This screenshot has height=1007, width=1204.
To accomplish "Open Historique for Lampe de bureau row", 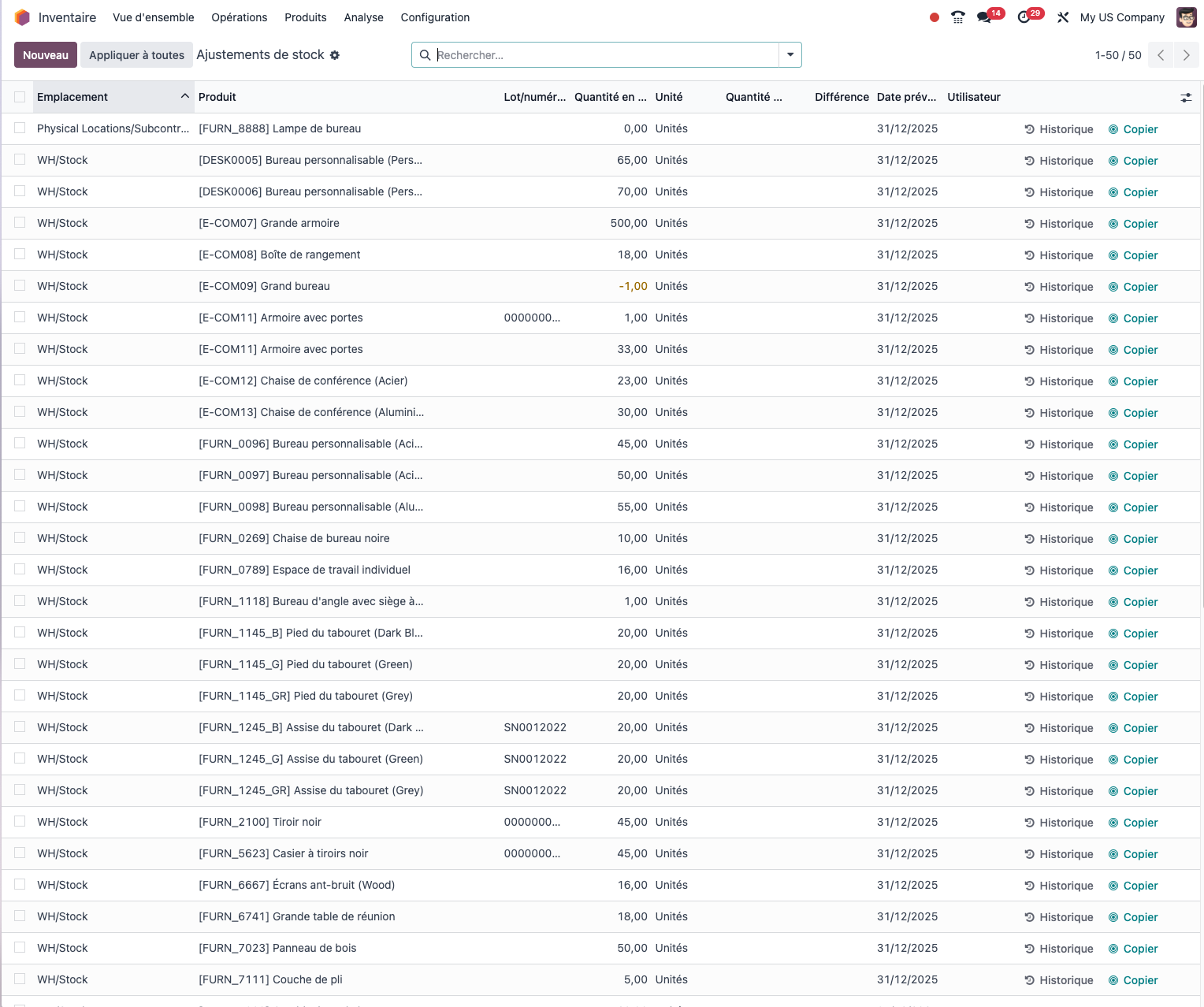I will [x=1059, y=129].
